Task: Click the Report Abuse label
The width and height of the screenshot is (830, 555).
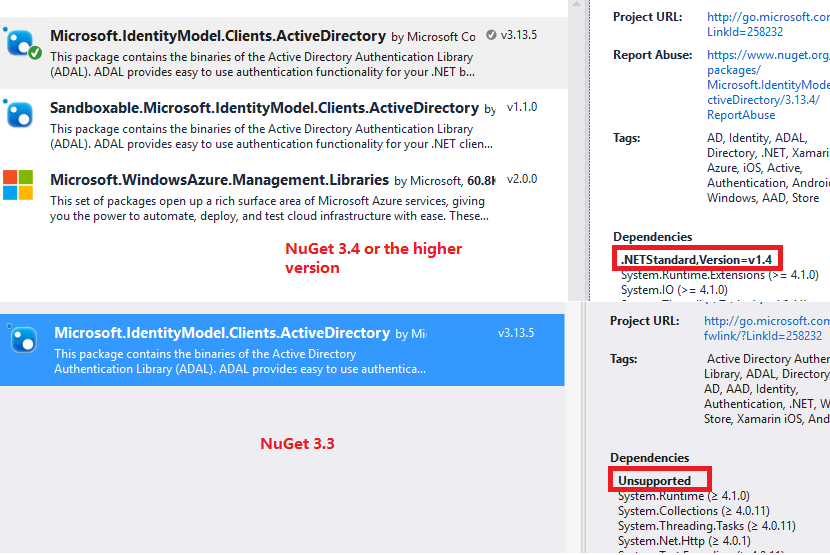Action: pyautogui.click(x=652, y=55)
